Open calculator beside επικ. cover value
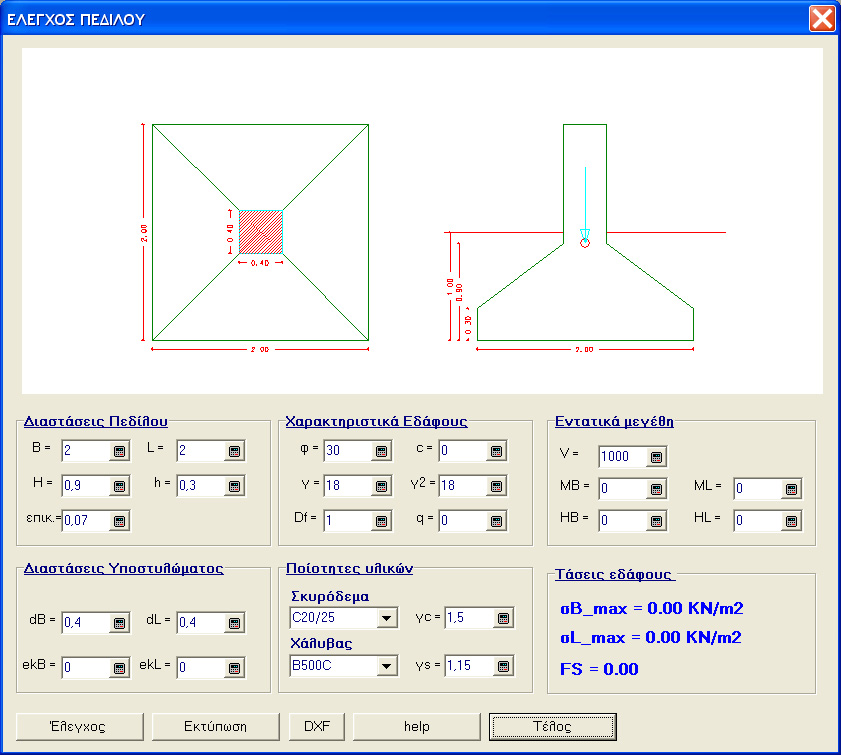Viewport: 841px width, 755px height. coord(119,521)
